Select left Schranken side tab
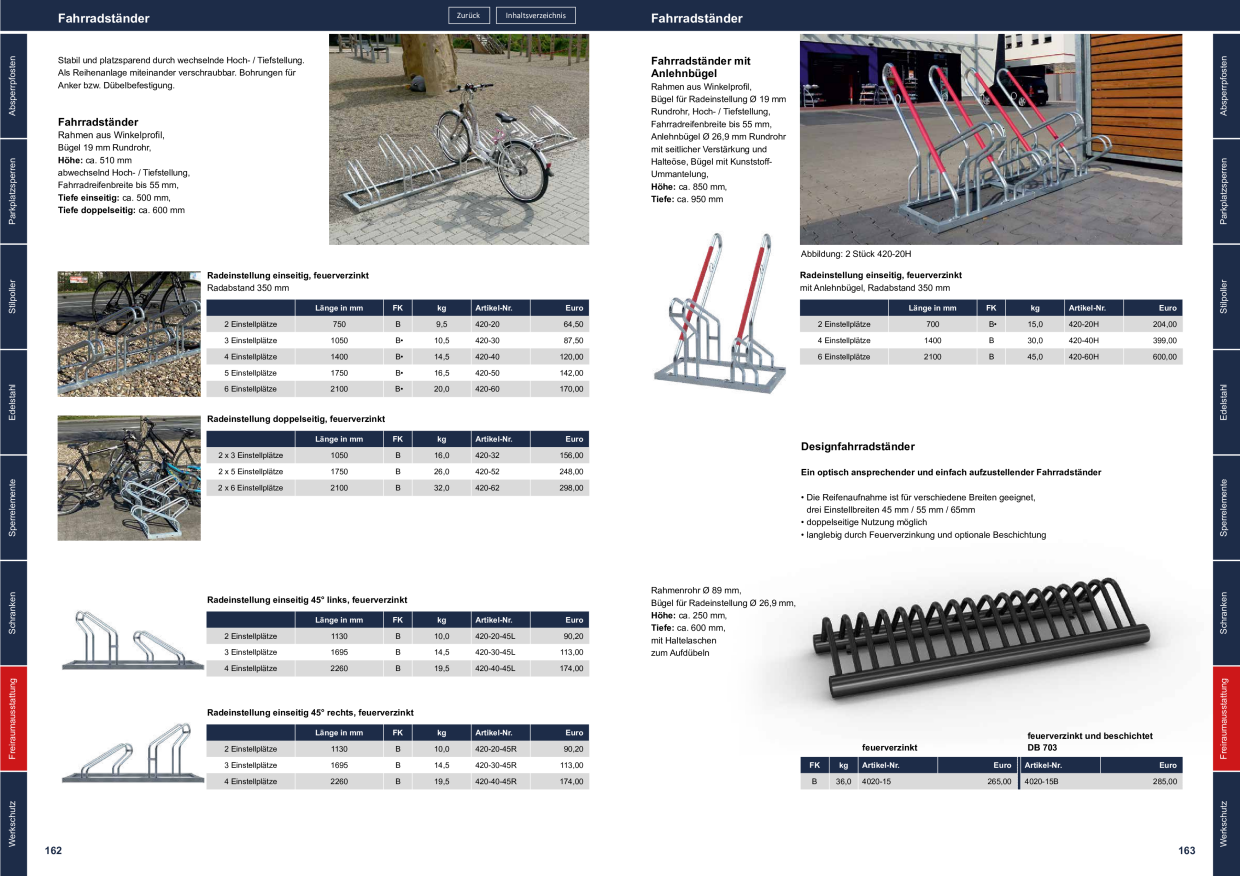1240x876 pixels. pos(13,613)
